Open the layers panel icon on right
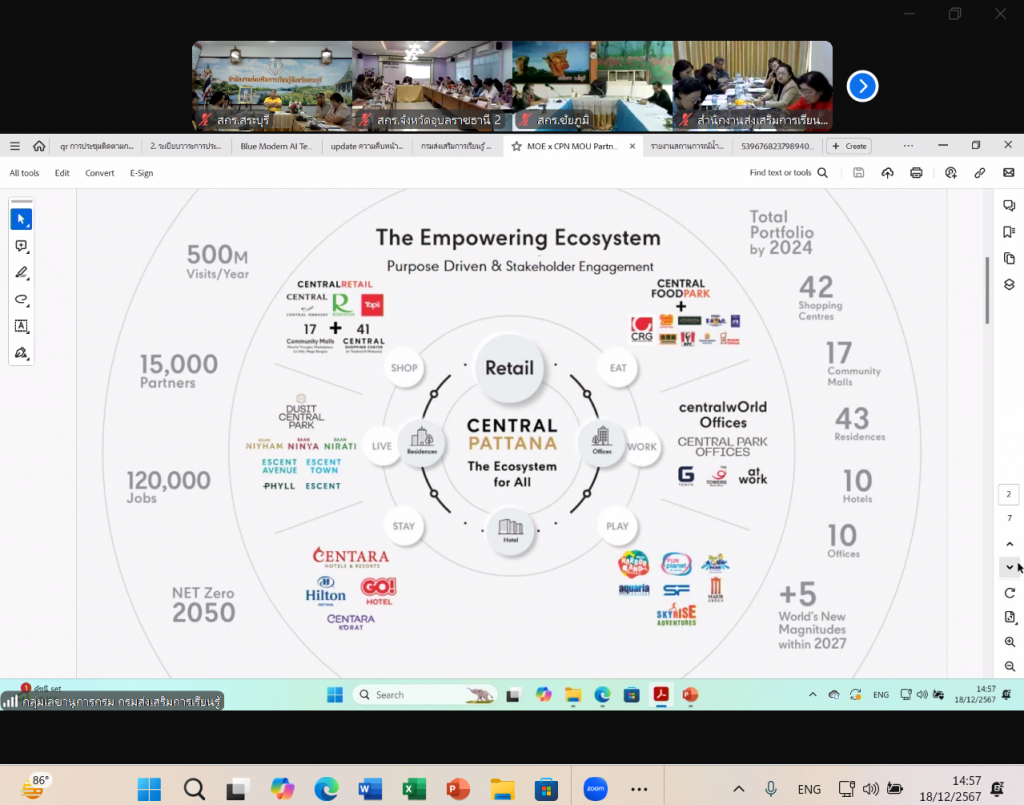This screenshot has height=805, width=1024. 1009,285
